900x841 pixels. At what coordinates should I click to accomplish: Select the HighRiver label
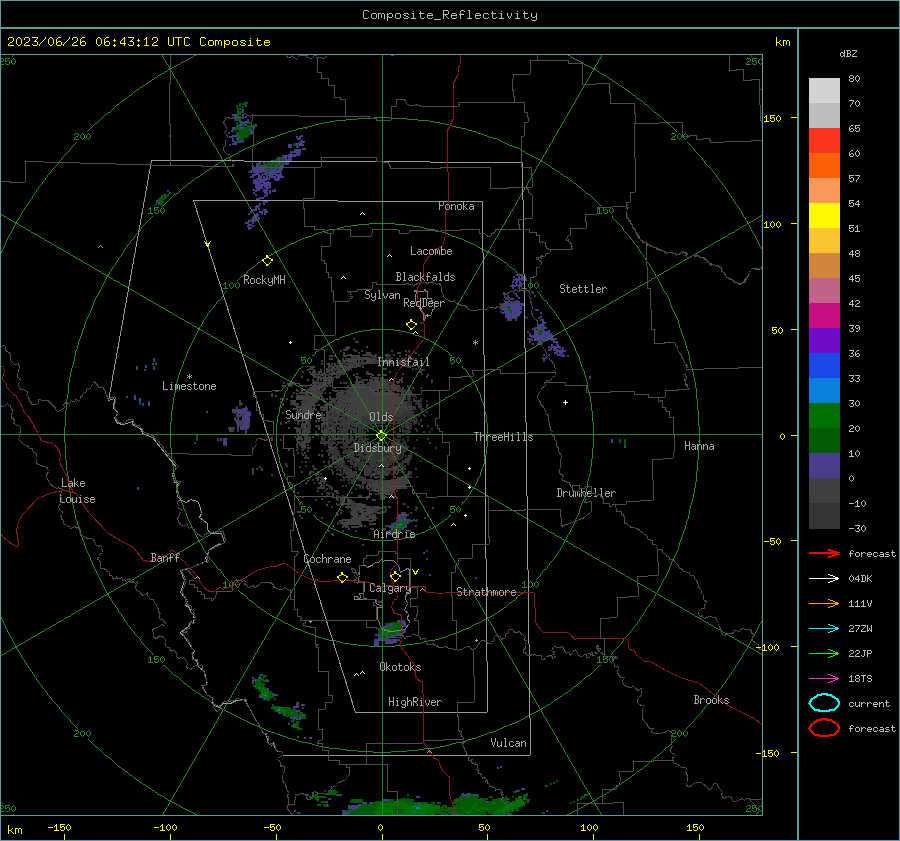coord(415,702)
